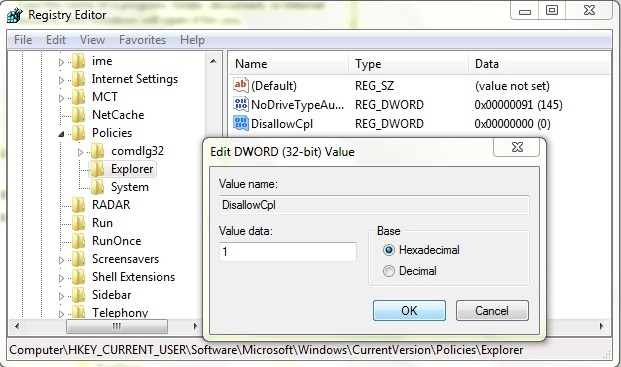Click REG_SZ type cell of (Default)
This screenshot has width=621, height=367.
point(374,86)
